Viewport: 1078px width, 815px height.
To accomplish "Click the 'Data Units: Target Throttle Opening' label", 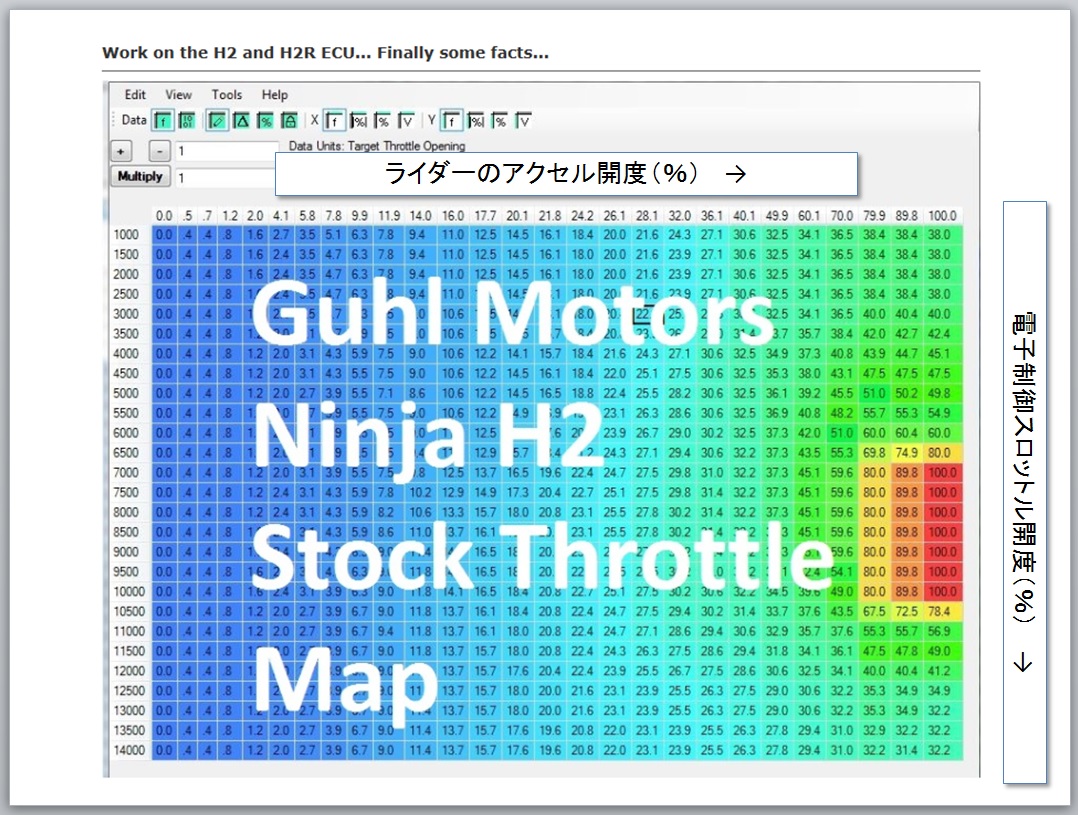I will [x=377, y=146].
